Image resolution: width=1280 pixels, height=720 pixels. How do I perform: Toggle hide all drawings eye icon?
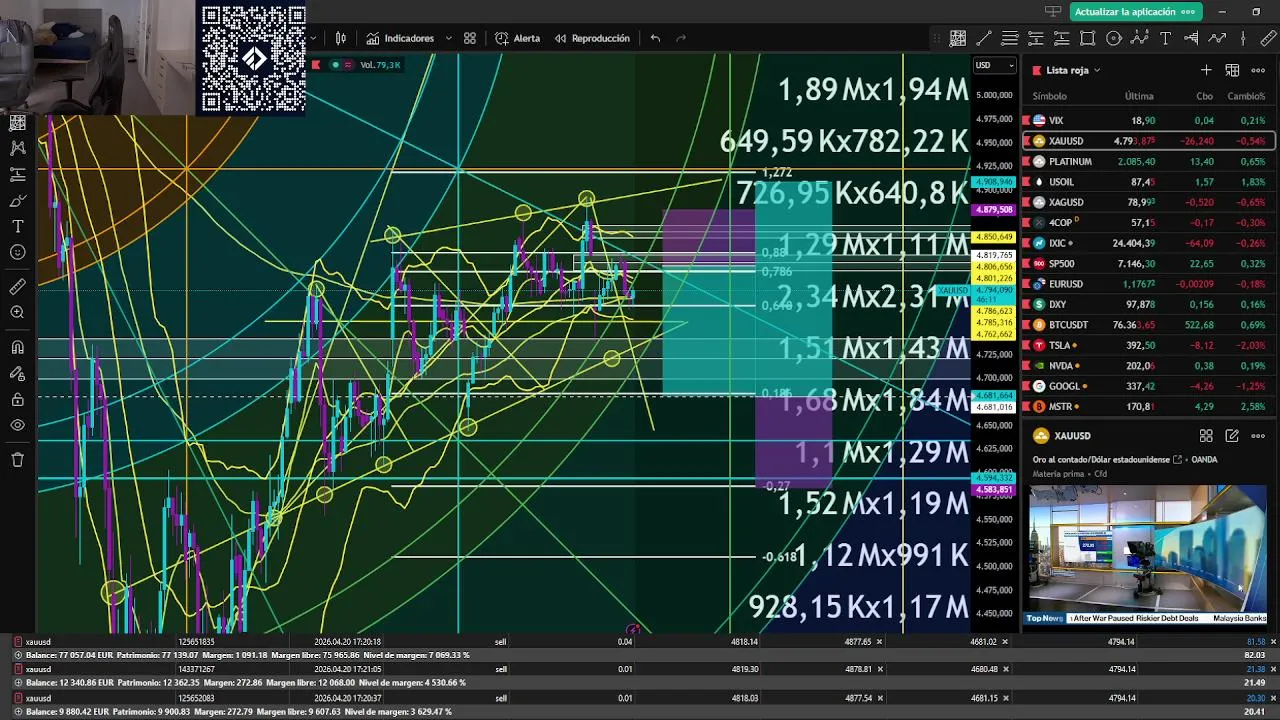[x=17, y=425]
